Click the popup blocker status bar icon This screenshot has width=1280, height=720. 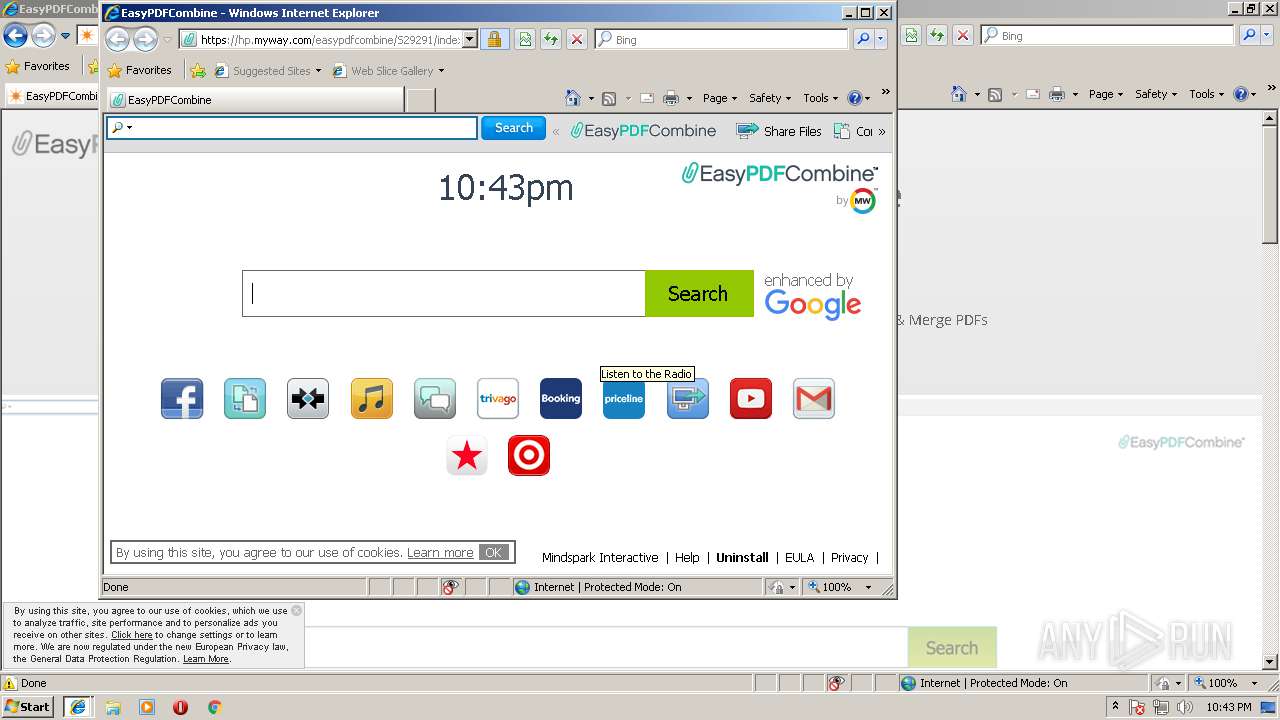coord(450,587)
